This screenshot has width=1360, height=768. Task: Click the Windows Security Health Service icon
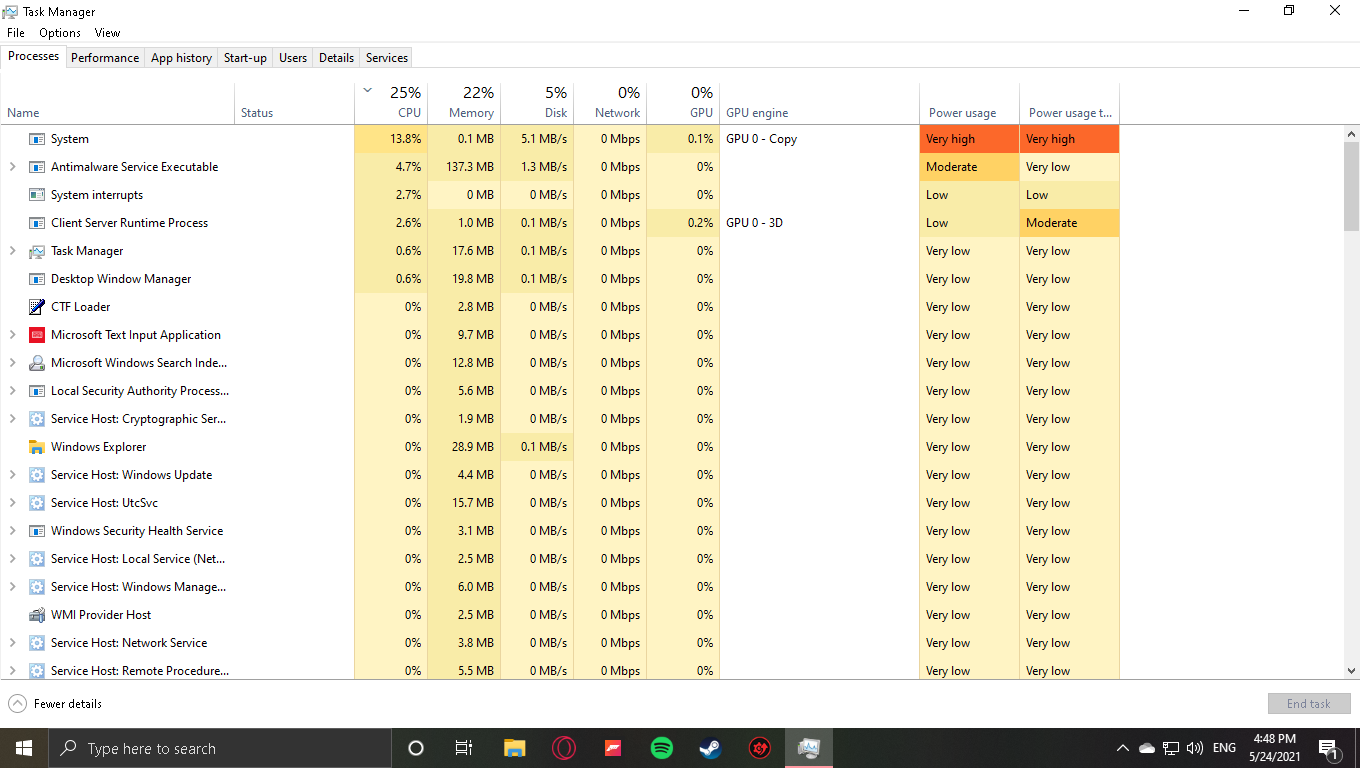[37, 531]
